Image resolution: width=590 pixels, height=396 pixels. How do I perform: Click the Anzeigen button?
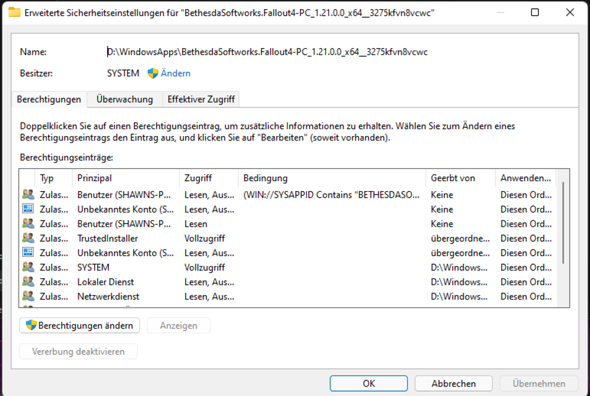pyautogui.click(x=178, y=326)
